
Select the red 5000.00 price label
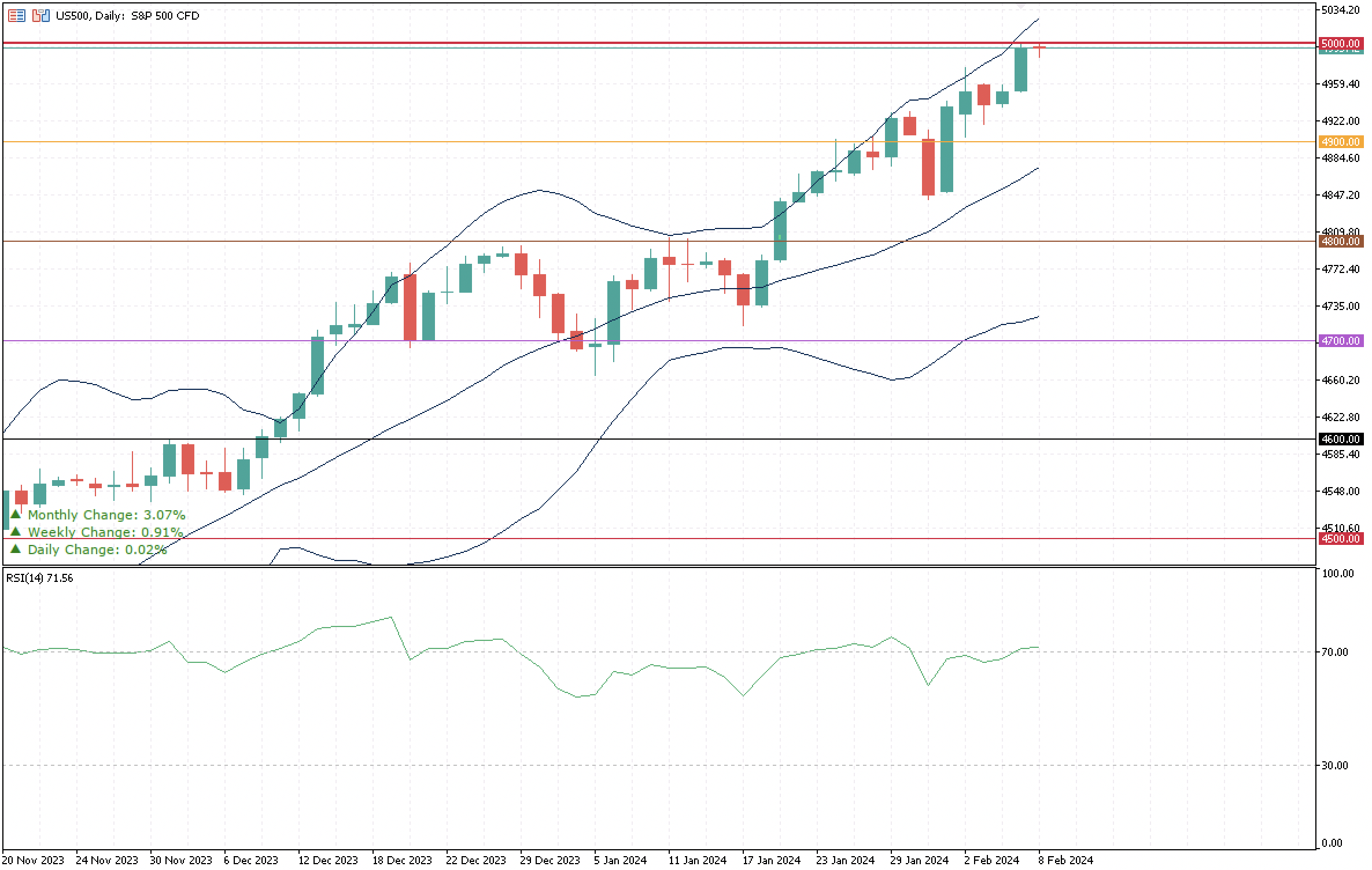[x=1341, y=43]
